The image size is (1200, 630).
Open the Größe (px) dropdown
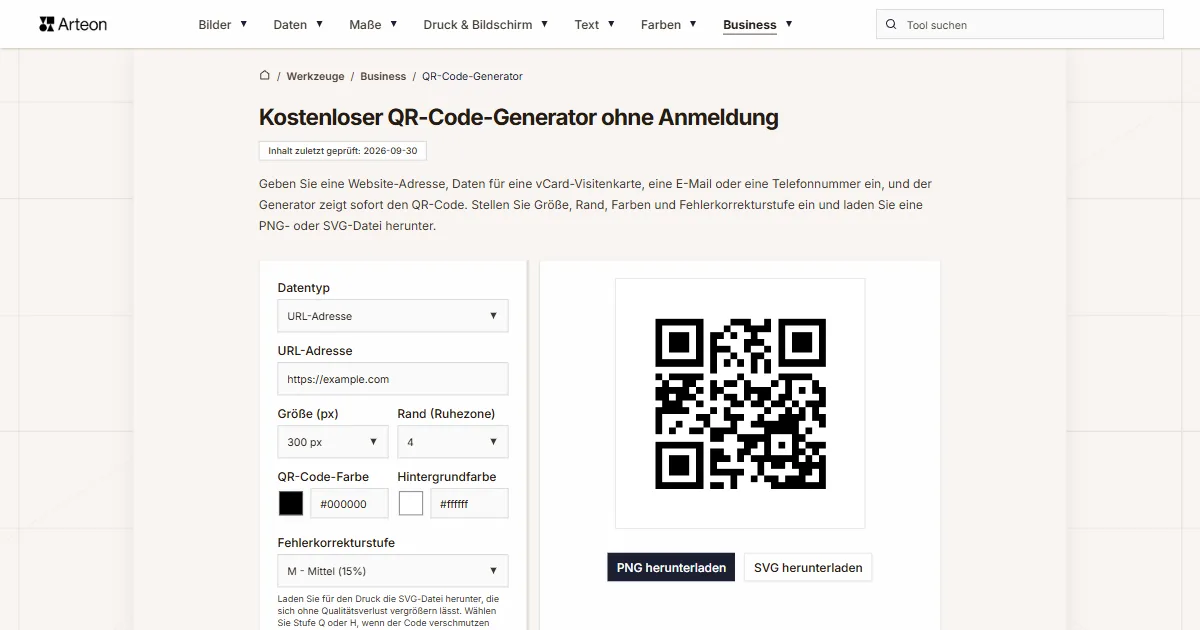[x=333, y=442]
